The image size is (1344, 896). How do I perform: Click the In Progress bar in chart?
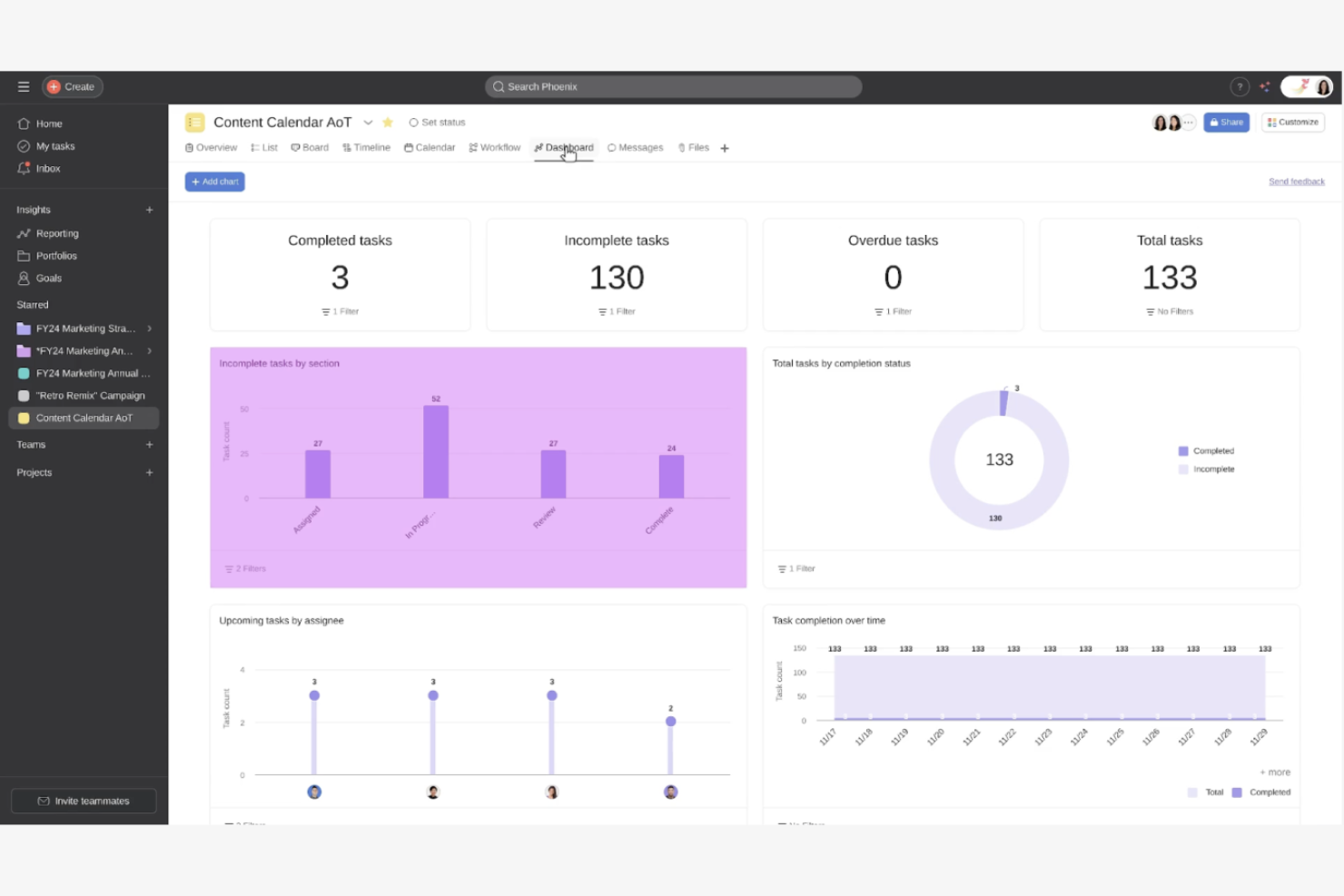pyautogui.click(x=436, y=451)
